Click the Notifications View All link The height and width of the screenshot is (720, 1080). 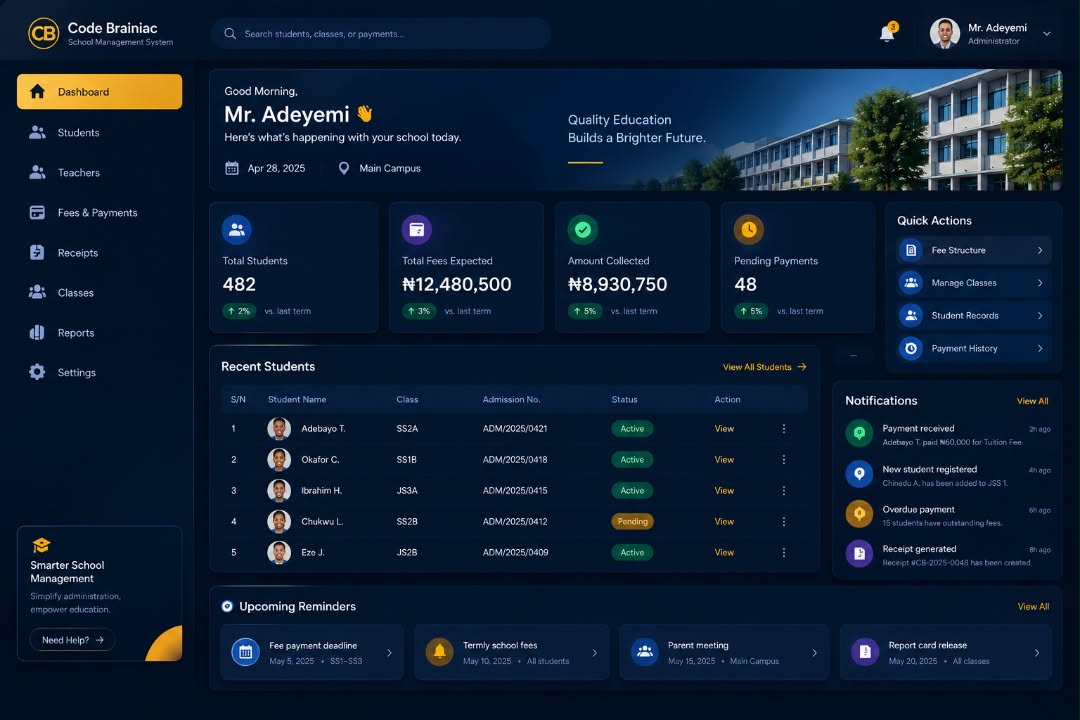click(1032, 401)
